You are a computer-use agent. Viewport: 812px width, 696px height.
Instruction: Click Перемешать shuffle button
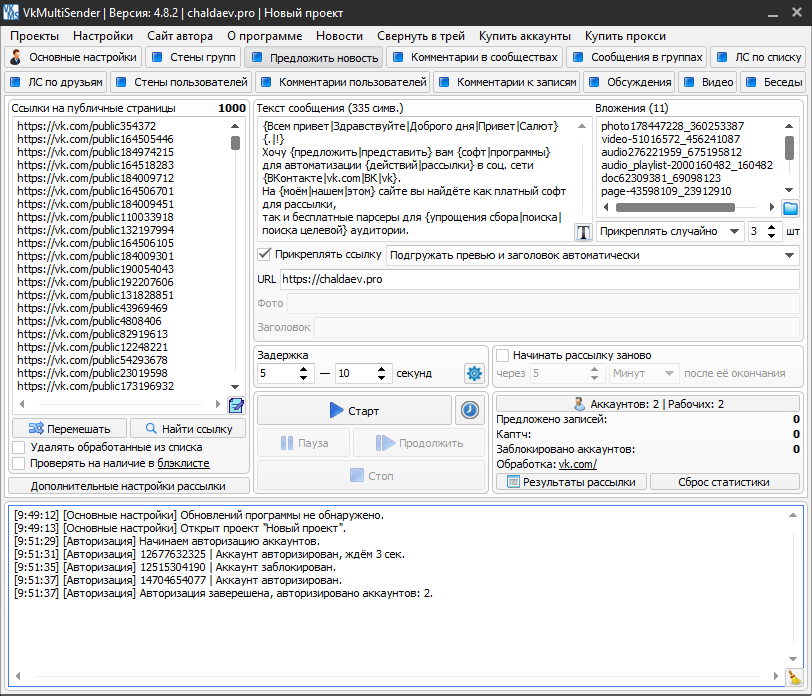tap(69, 429)
